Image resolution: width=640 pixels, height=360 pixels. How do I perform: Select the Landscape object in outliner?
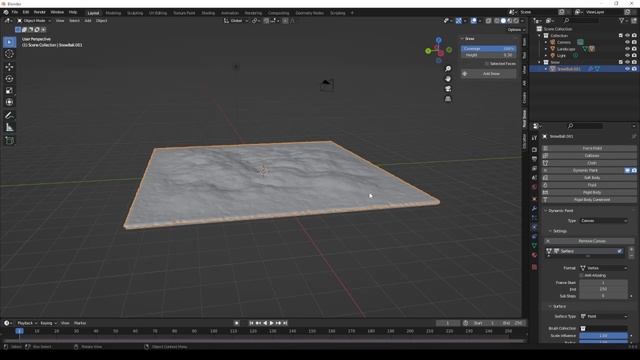click(x=566, y=49)
